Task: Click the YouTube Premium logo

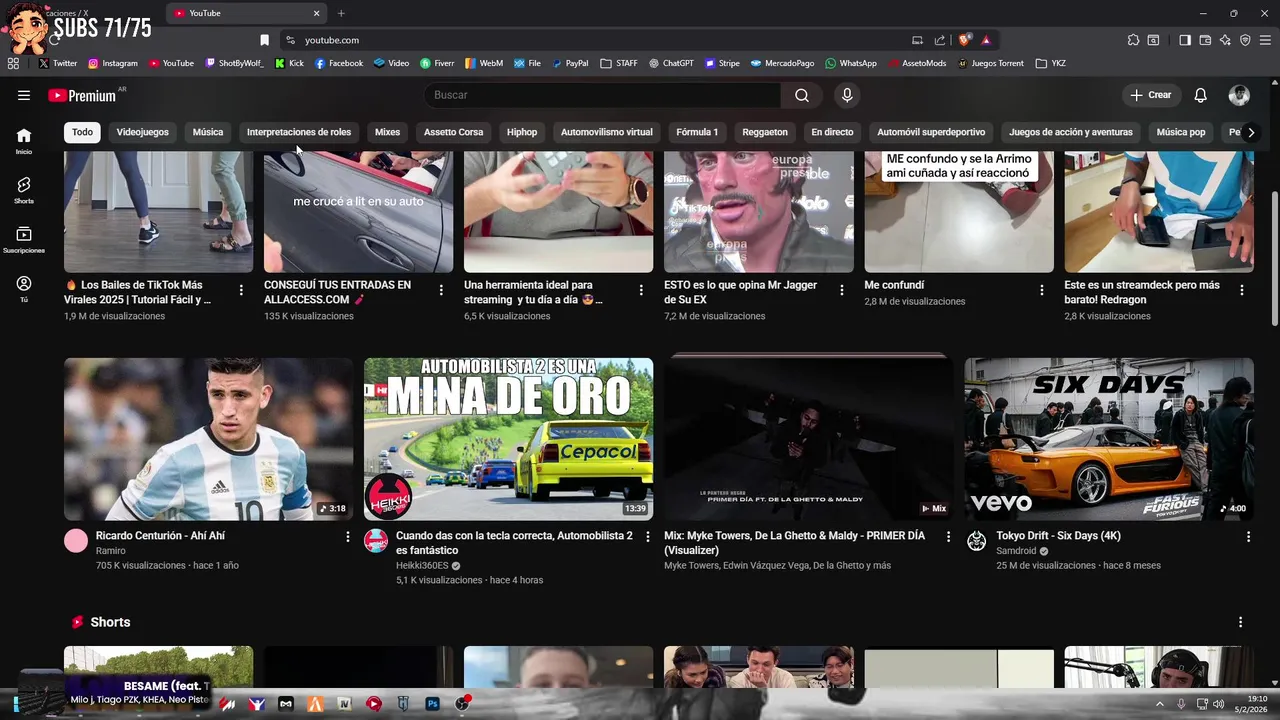Action: pos(83,95)
